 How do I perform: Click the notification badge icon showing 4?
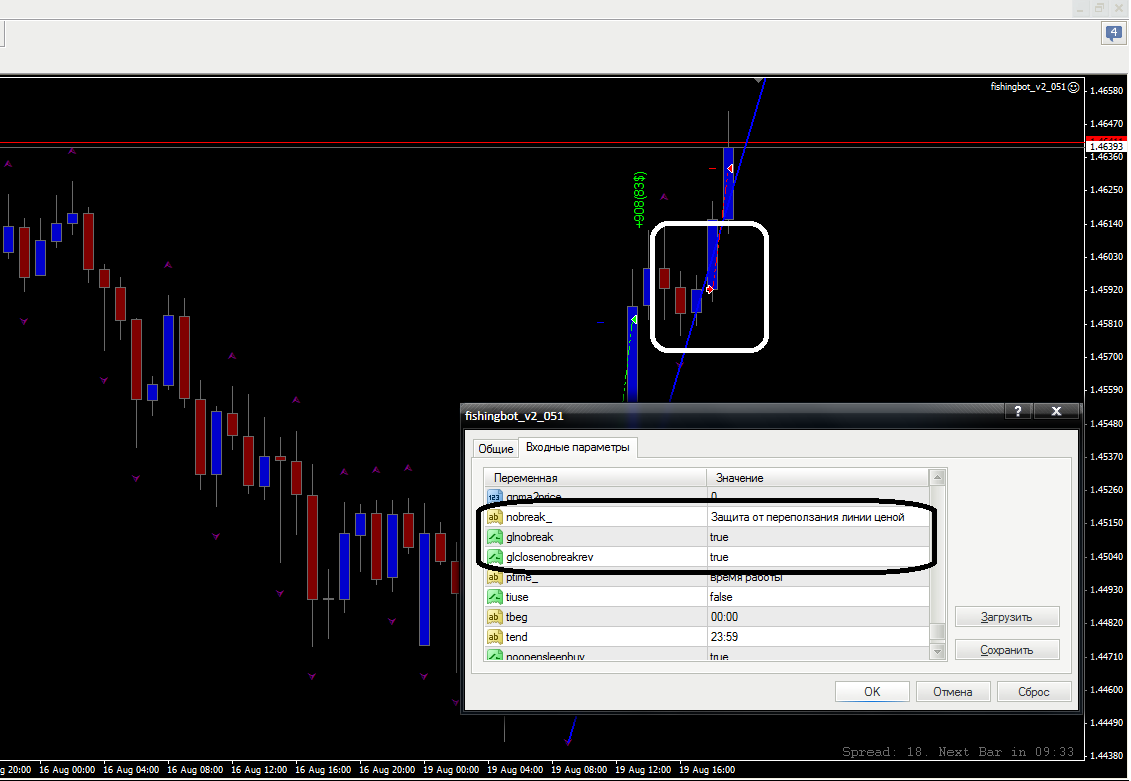(1114, 33)
